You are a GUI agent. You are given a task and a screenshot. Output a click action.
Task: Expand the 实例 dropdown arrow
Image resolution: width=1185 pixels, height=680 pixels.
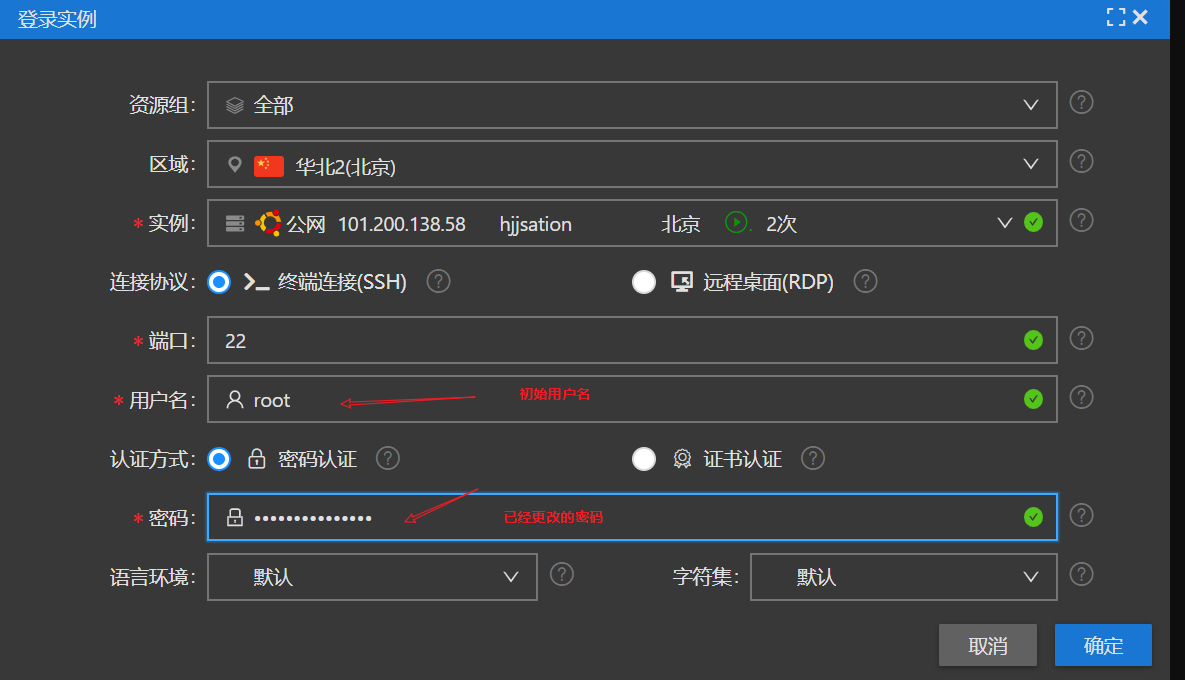pos(1004,223)
